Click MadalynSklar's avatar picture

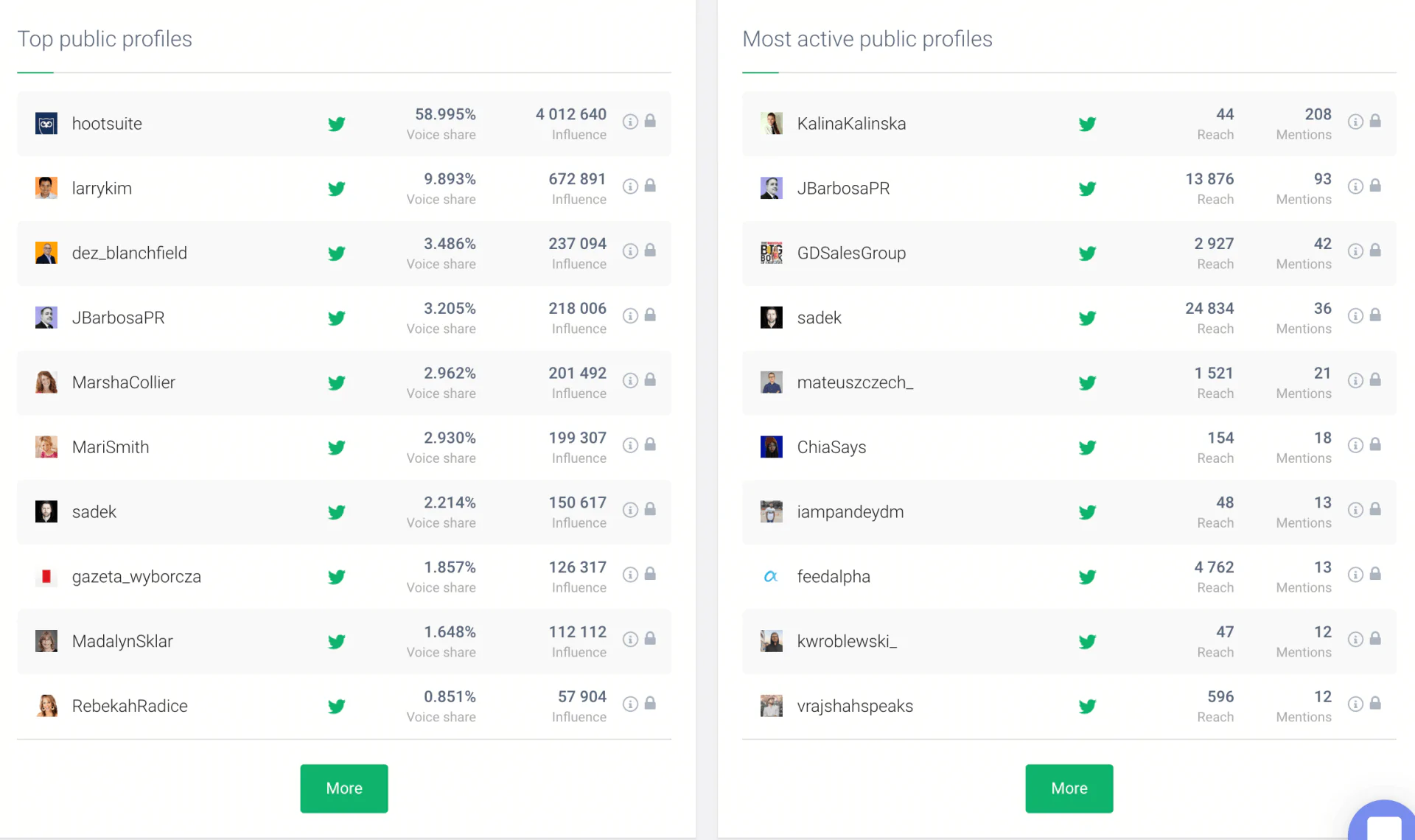(46, 641)
